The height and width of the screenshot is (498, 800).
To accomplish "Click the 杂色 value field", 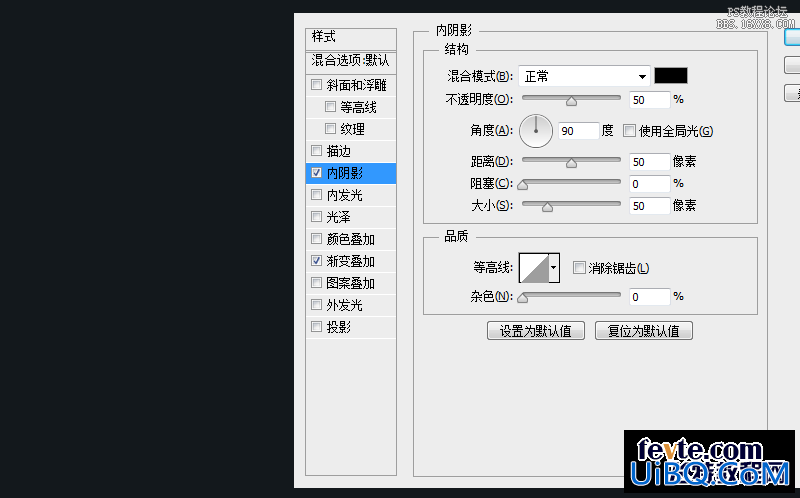I will [649, 296].
